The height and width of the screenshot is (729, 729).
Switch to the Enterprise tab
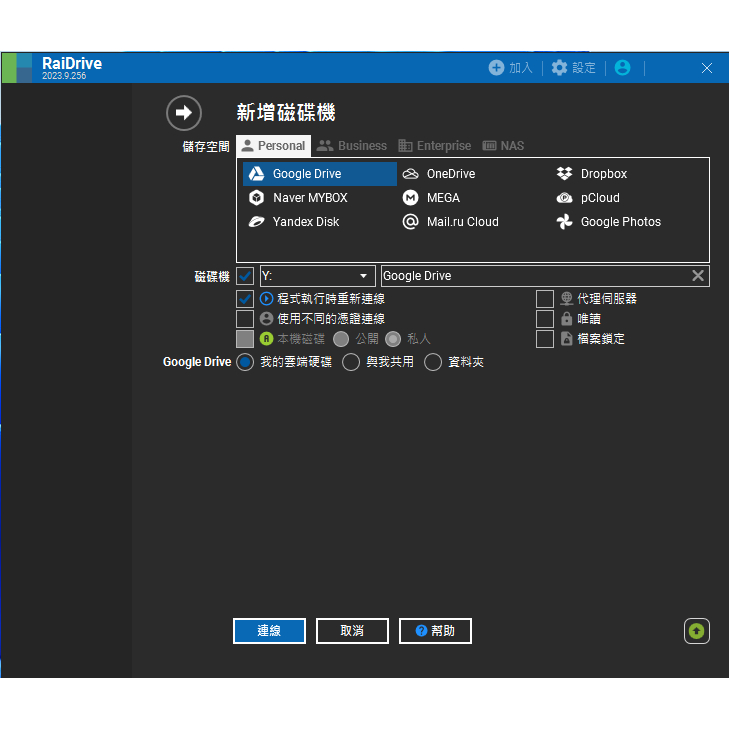(435, 146)
